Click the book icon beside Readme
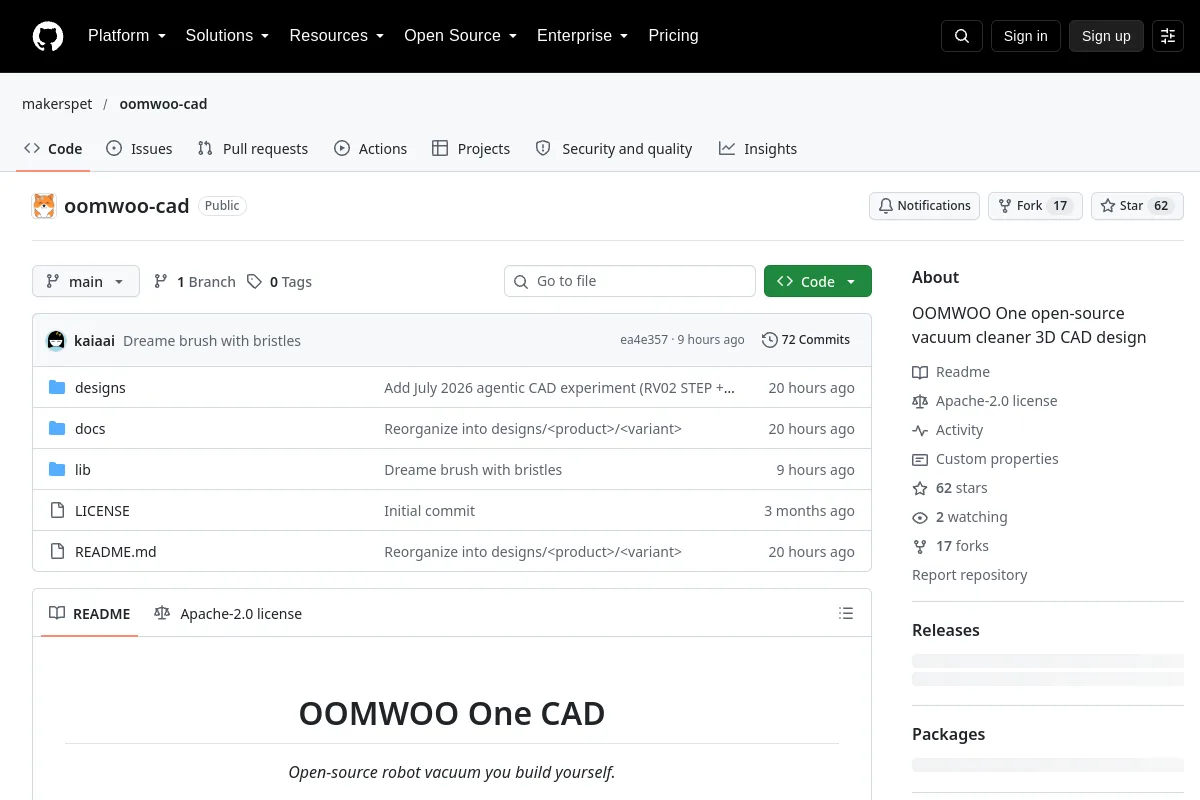The width and height of the screenshot is (1200, 800). [920, 372]
